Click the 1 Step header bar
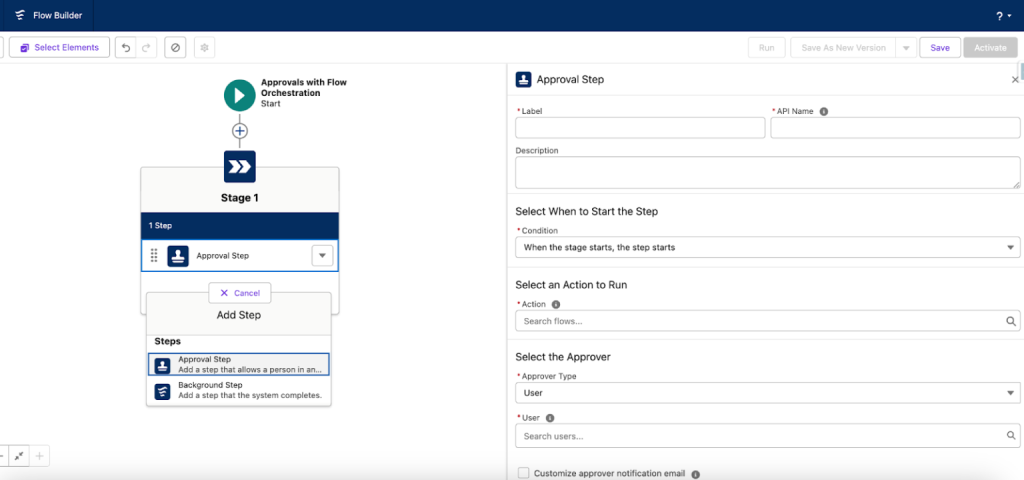1024x480 pixels. (x=240, y=225)
